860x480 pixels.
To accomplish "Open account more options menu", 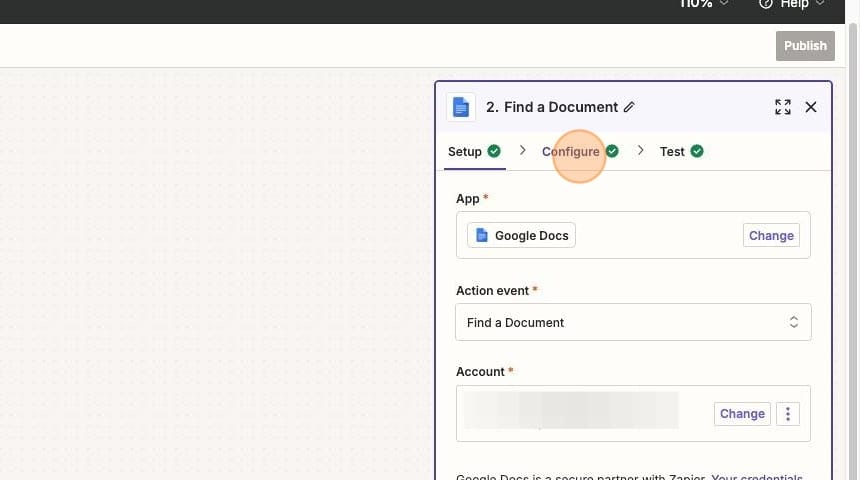I will (x=788, y=414).
